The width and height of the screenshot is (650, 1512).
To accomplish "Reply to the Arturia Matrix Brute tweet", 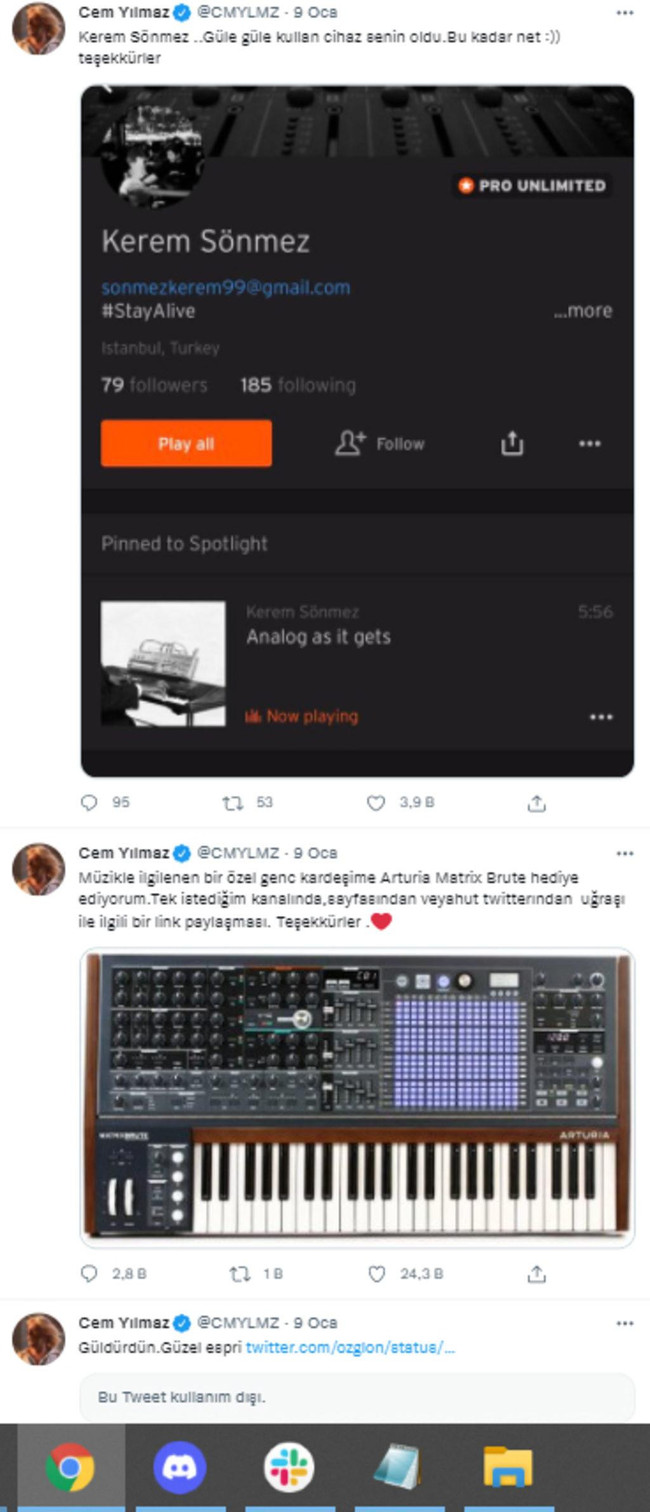I will 90,1274.
